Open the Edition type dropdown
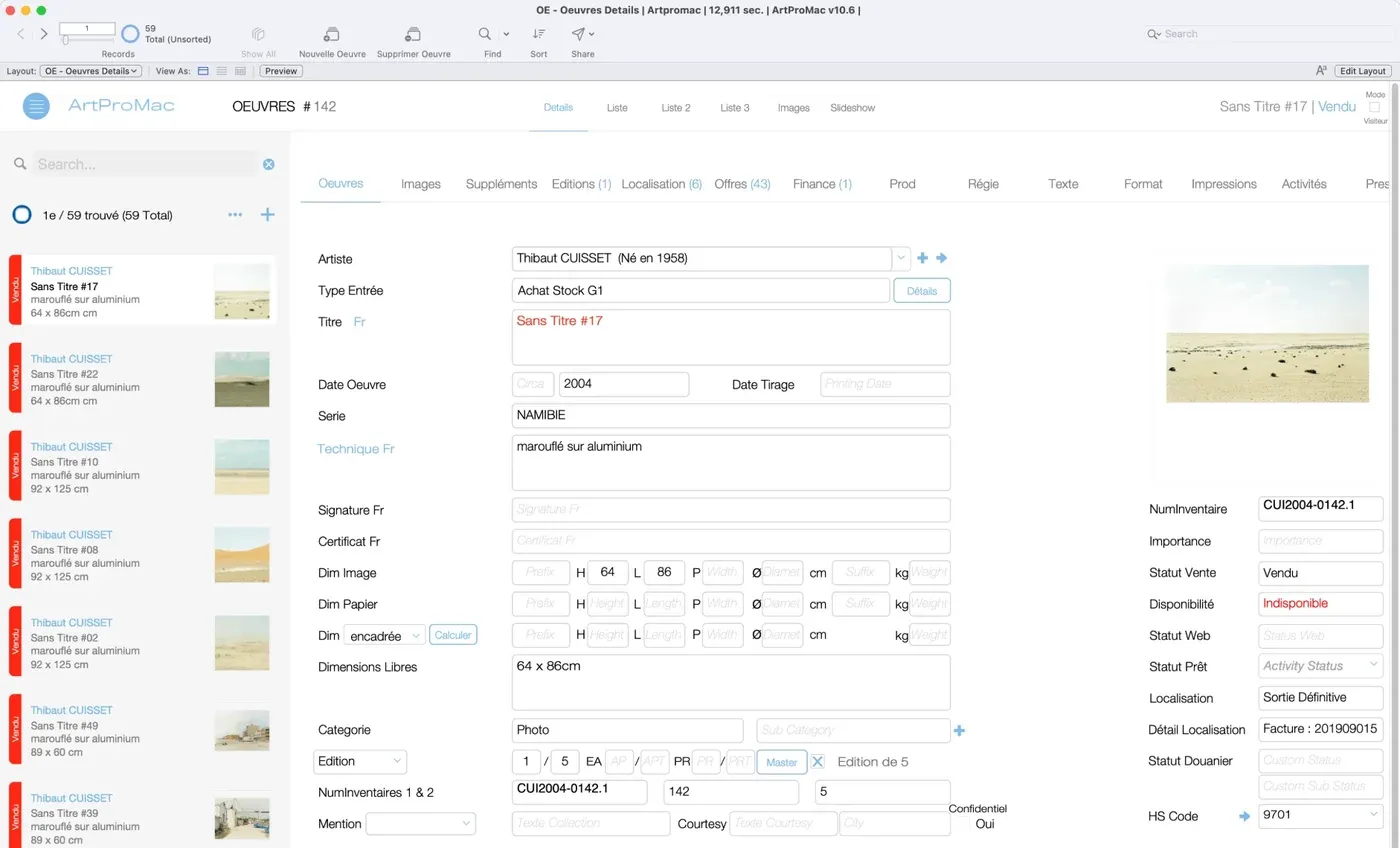The width and height of the screenshot is (1400, 848). [360, 761]
